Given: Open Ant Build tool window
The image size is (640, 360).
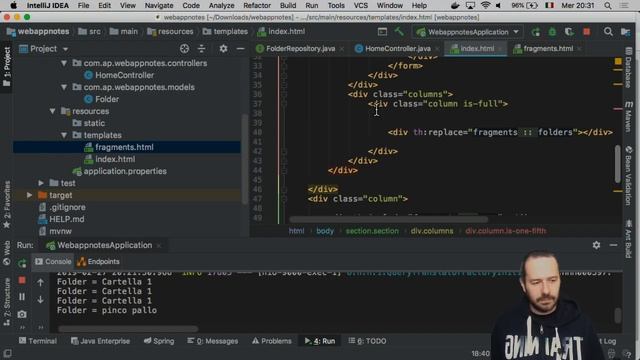Looking at the screenshot, I should pos(629,239).
